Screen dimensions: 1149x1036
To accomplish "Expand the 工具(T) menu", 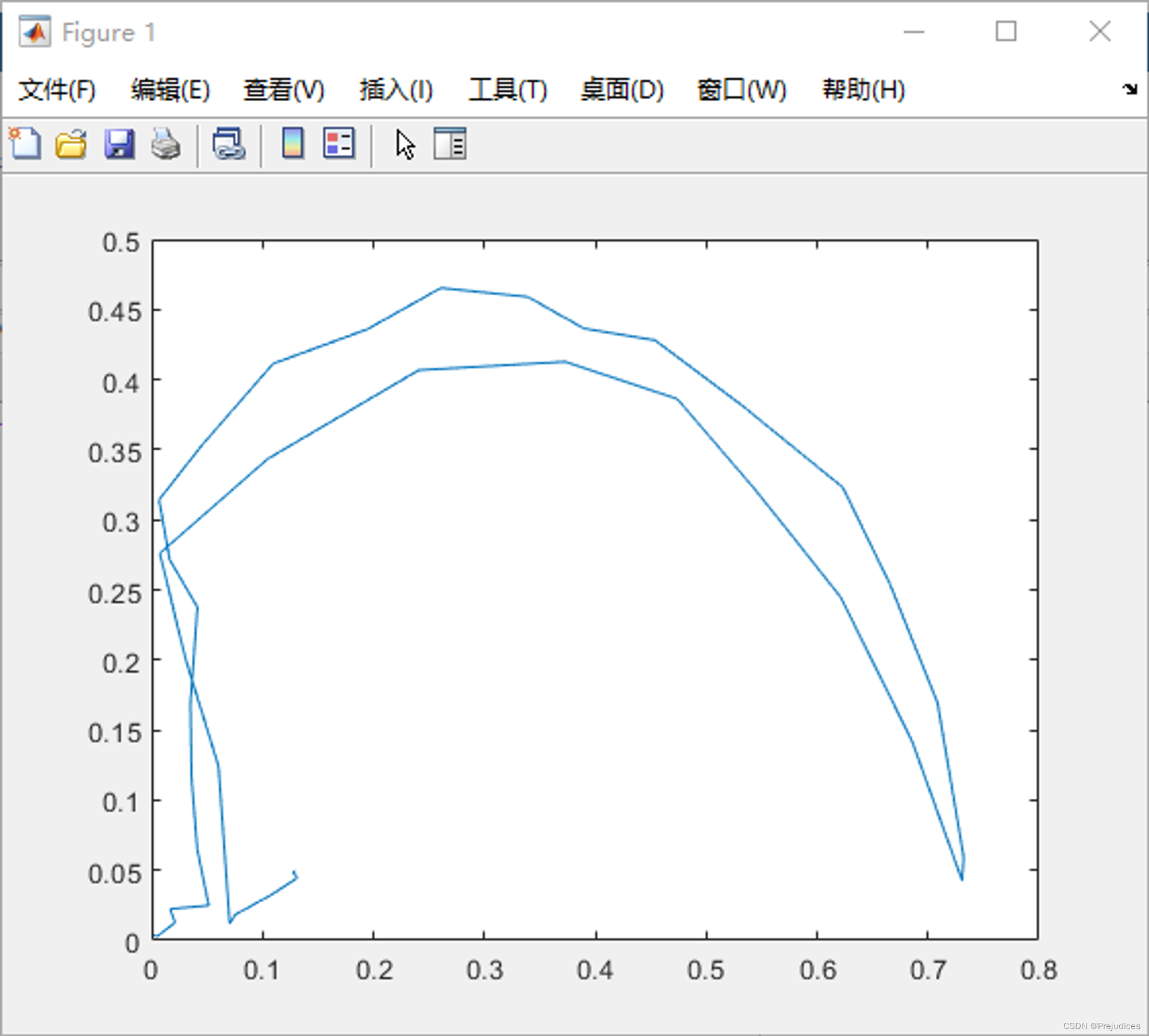I will [508, 90].
